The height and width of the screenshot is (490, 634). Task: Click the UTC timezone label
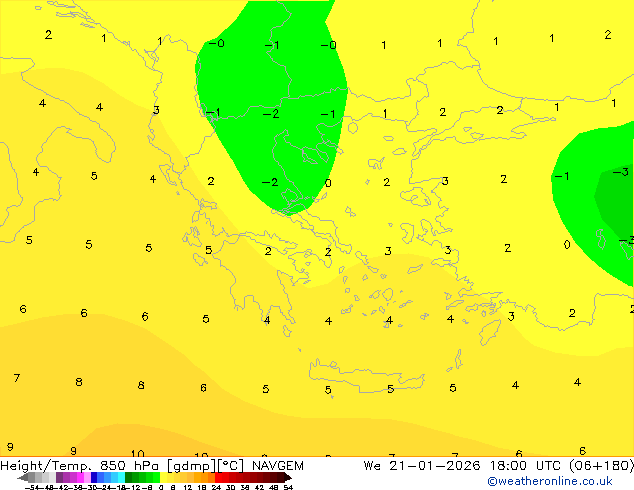click(x=548, y=466)
